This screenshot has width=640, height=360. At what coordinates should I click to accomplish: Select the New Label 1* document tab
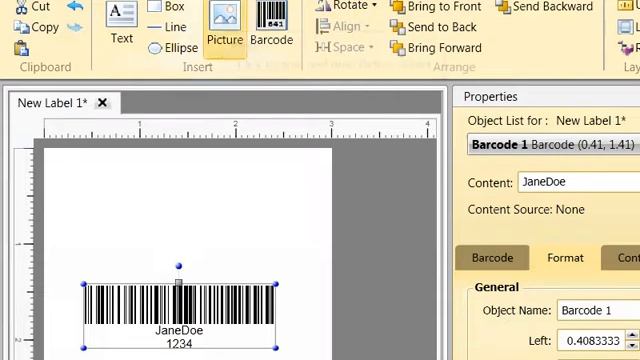click(53, 103)
